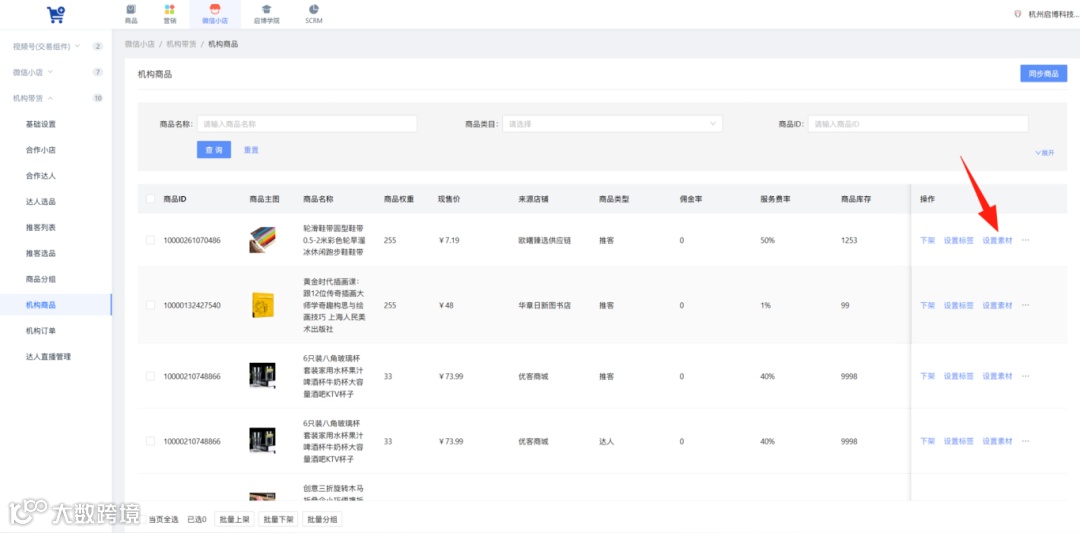Open 合作小店 in the sidebar
This screenshot has width=1080, height=533.
41,150
